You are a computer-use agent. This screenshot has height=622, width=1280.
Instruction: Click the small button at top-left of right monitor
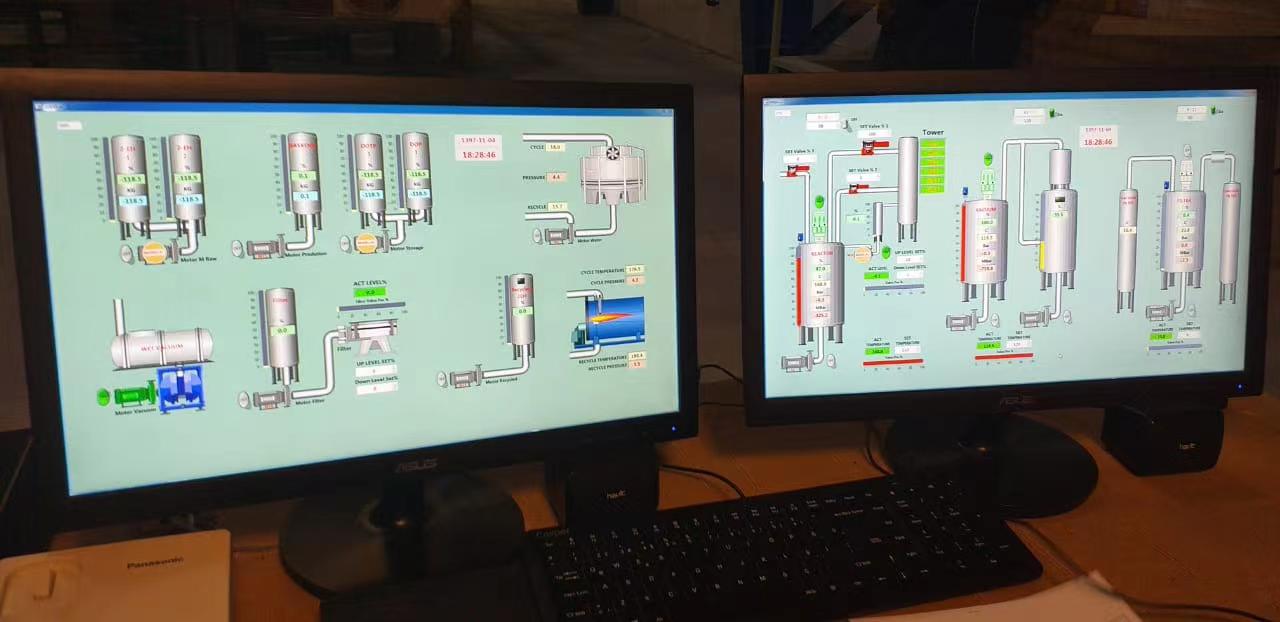tap(783, 113)
